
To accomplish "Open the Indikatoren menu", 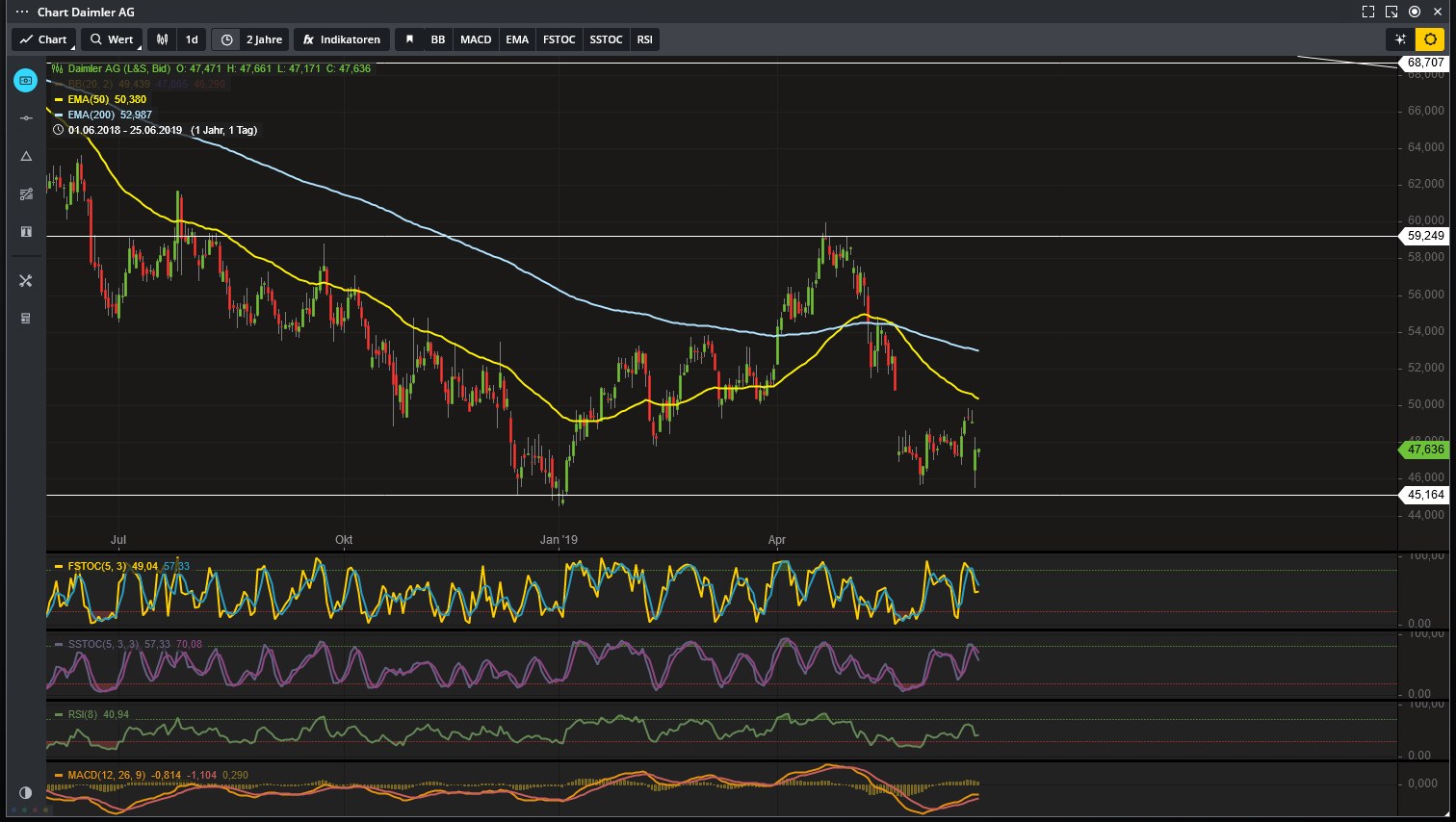I will click(x=342, y=39).
